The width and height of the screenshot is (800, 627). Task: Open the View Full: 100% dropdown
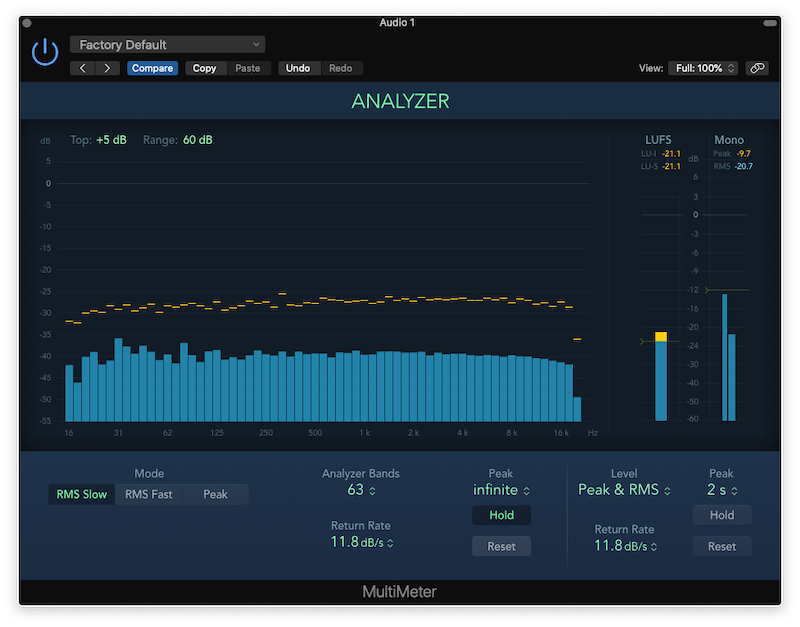pyautogui.click(x=704, y=68)
